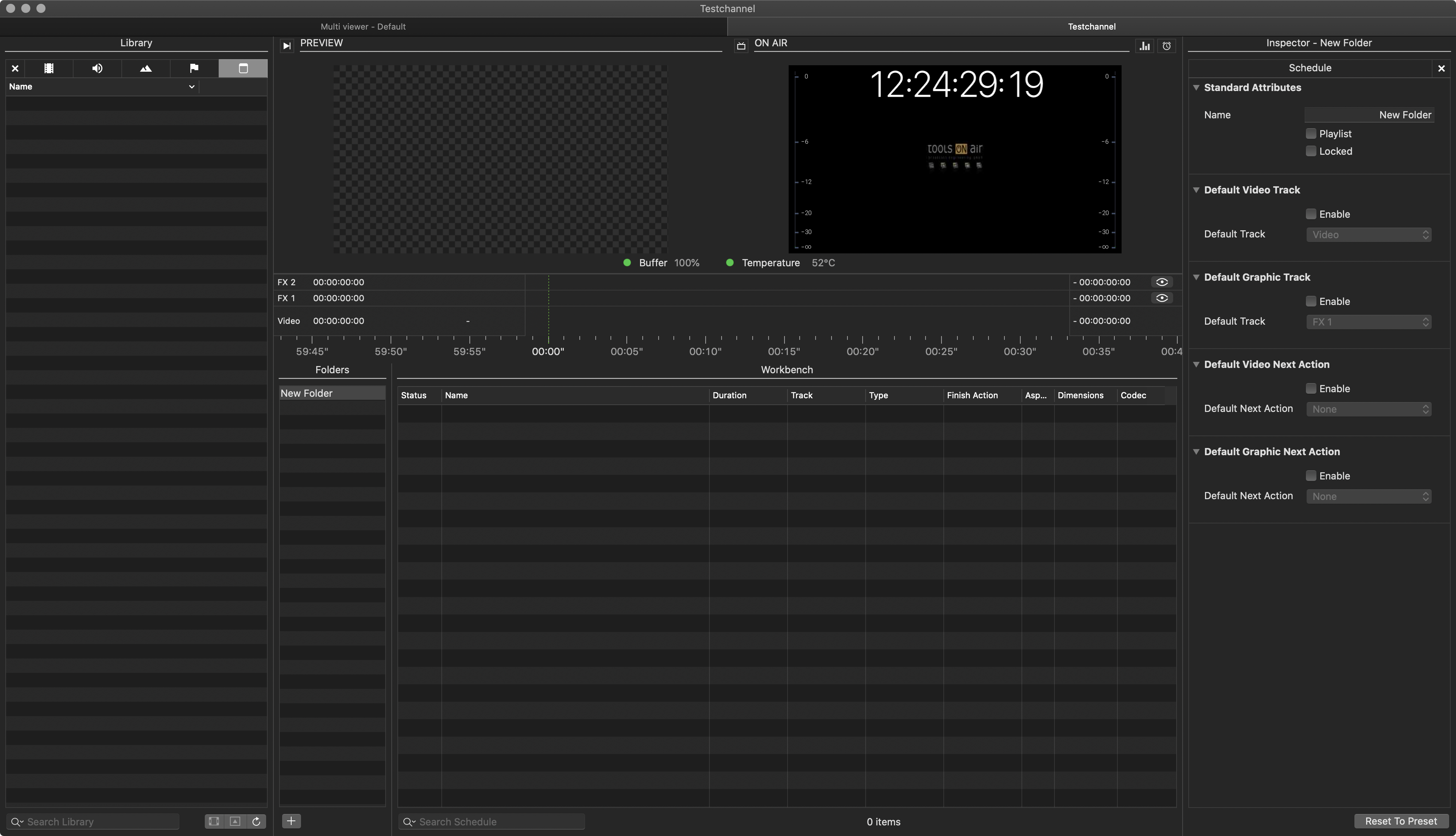This screenshot has height=836, width=1456.
Task: Select New Folder in the Folders list
Action: (x=332, y=393)
